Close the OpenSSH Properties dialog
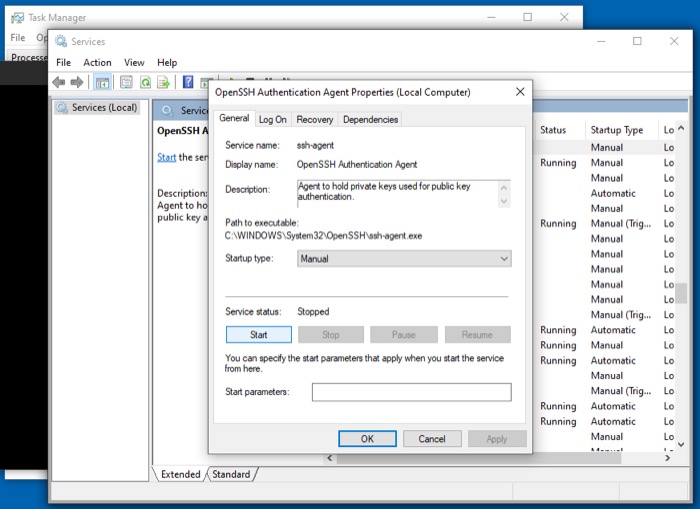This screenshot has height=509, width=700. tap(520, 92)
